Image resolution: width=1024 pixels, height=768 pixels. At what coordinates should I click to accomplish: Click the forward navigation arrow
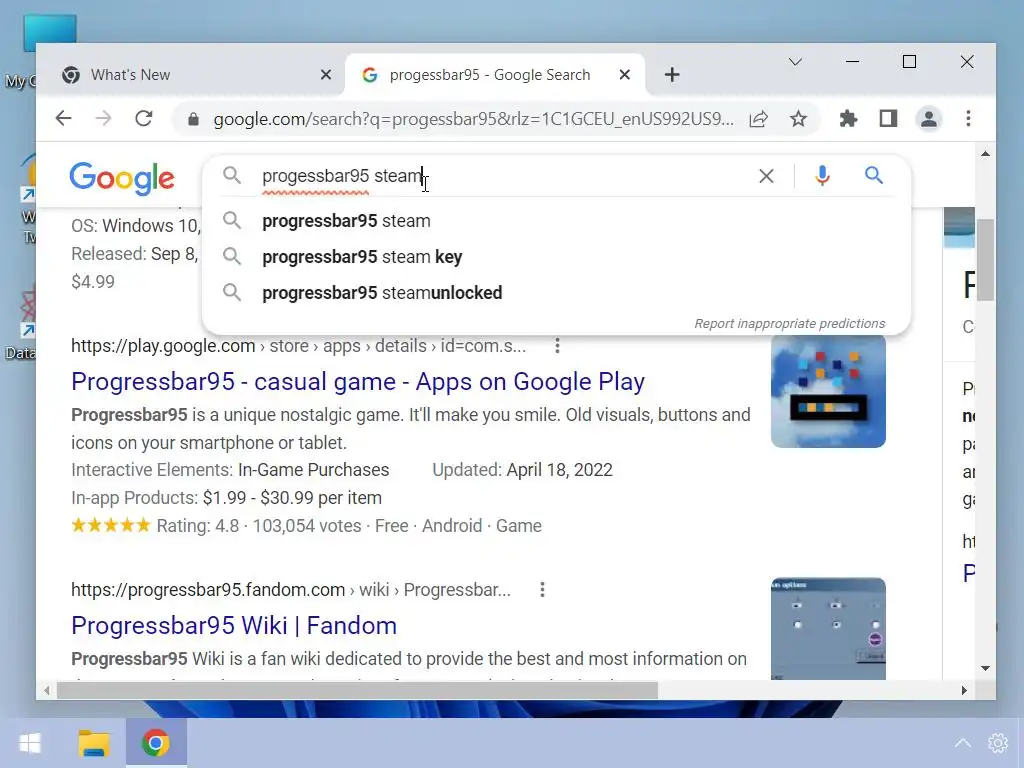[103, 118]
